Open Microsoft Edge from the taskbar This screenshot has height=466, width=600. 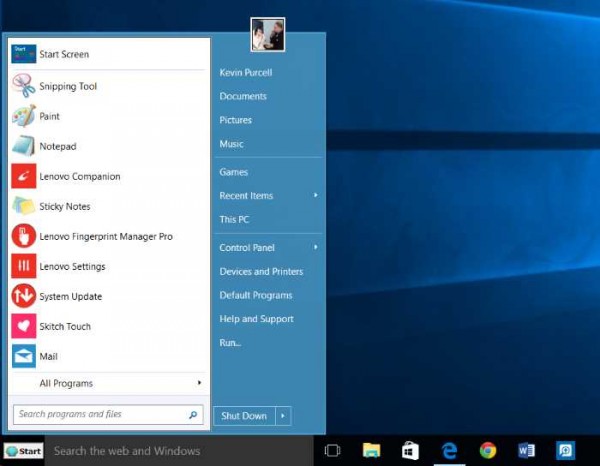point(450,450)
